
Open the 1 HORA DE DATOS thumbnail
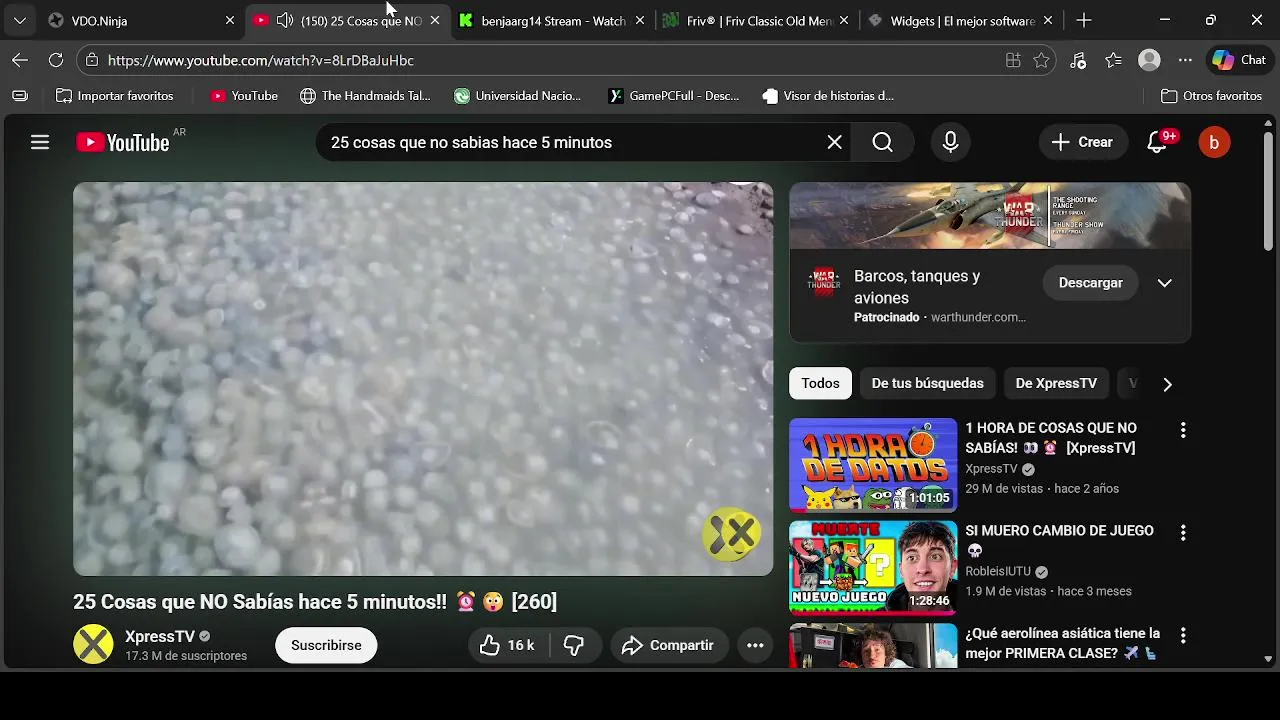[873, 465]
